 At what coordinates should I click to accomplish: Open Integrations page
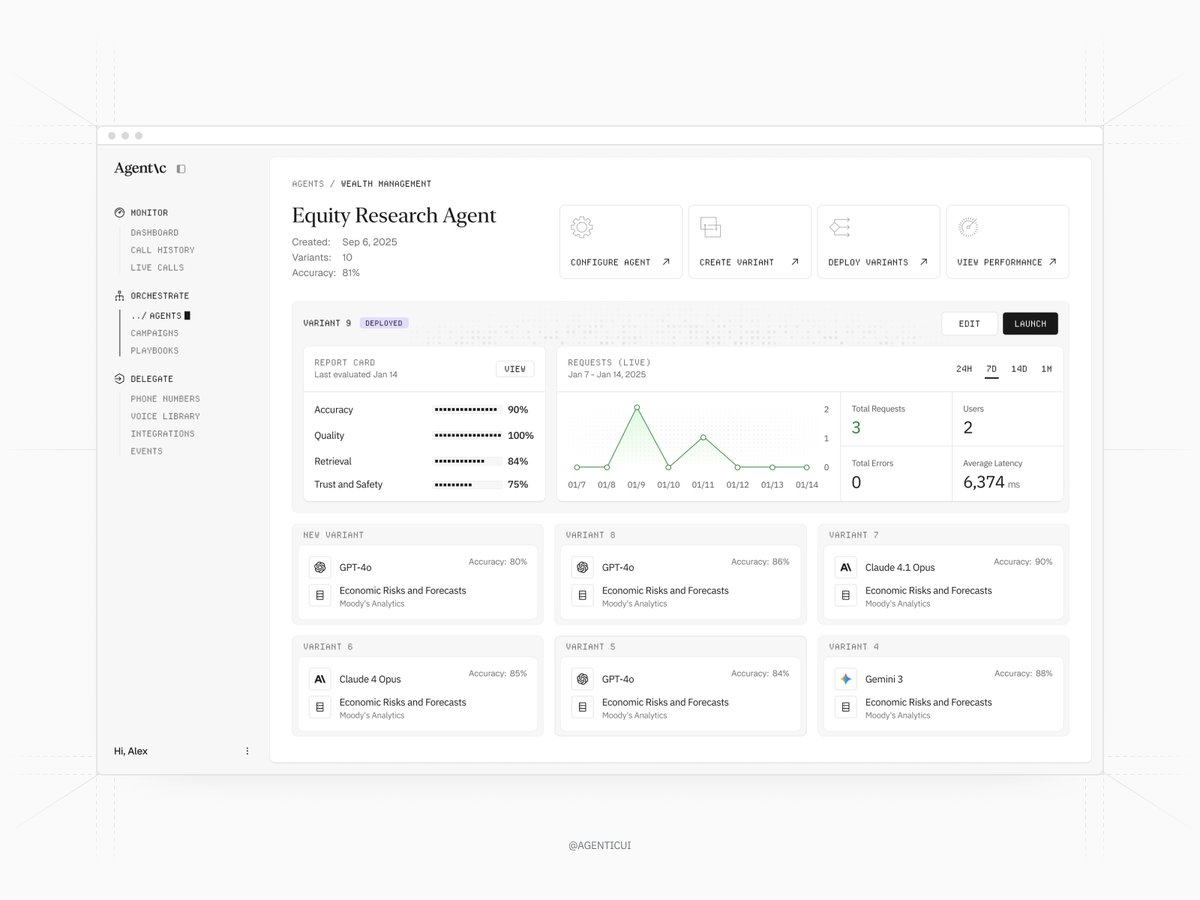click(x=163, y=434)
